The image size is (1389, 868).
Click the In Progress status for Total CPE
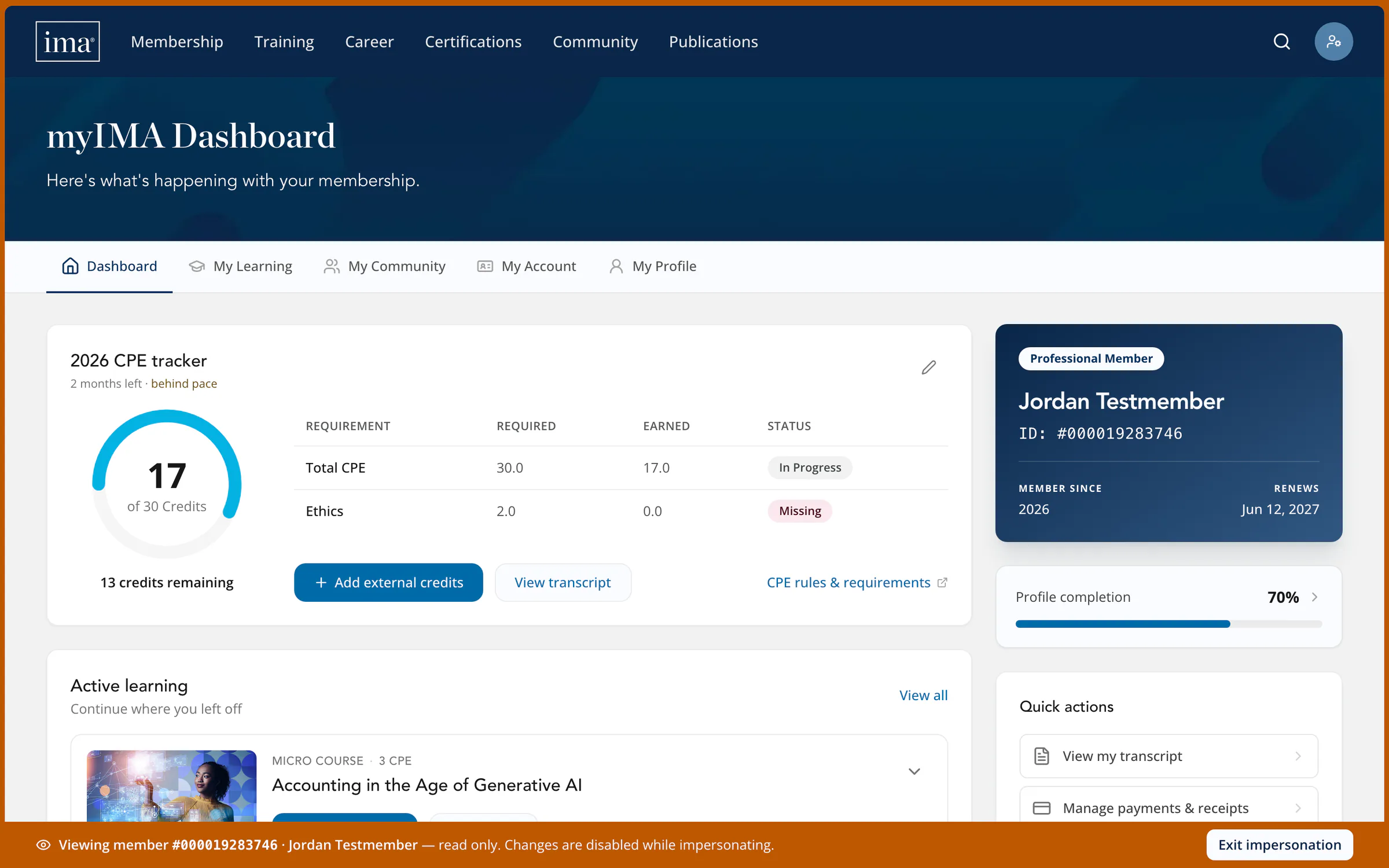point(810,468)
